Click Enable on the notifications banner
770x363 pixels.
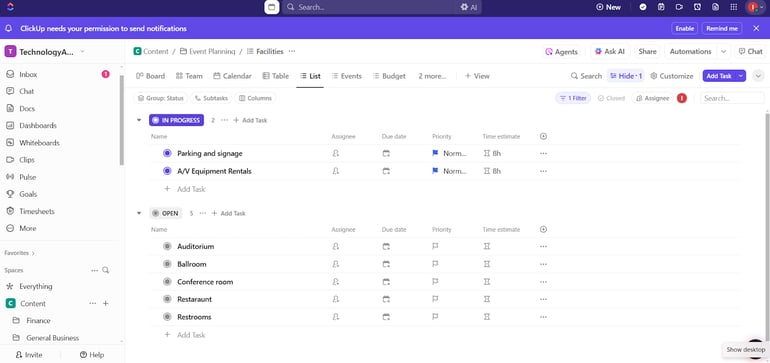(x=685, y=28)
